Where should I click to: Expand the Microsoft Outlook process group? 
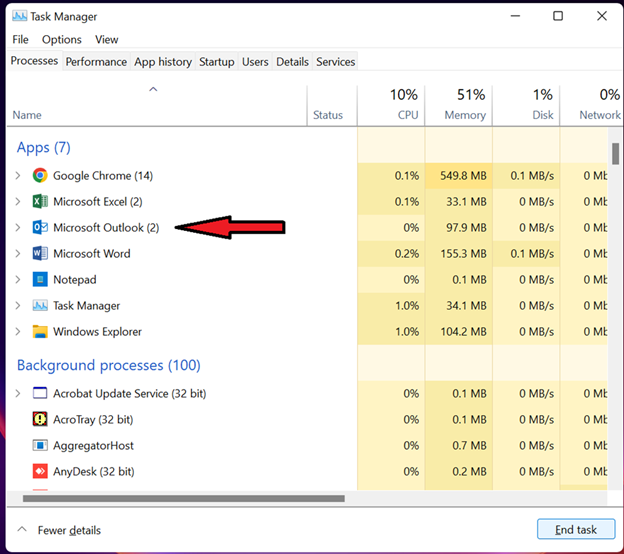[x=18, y=227]
